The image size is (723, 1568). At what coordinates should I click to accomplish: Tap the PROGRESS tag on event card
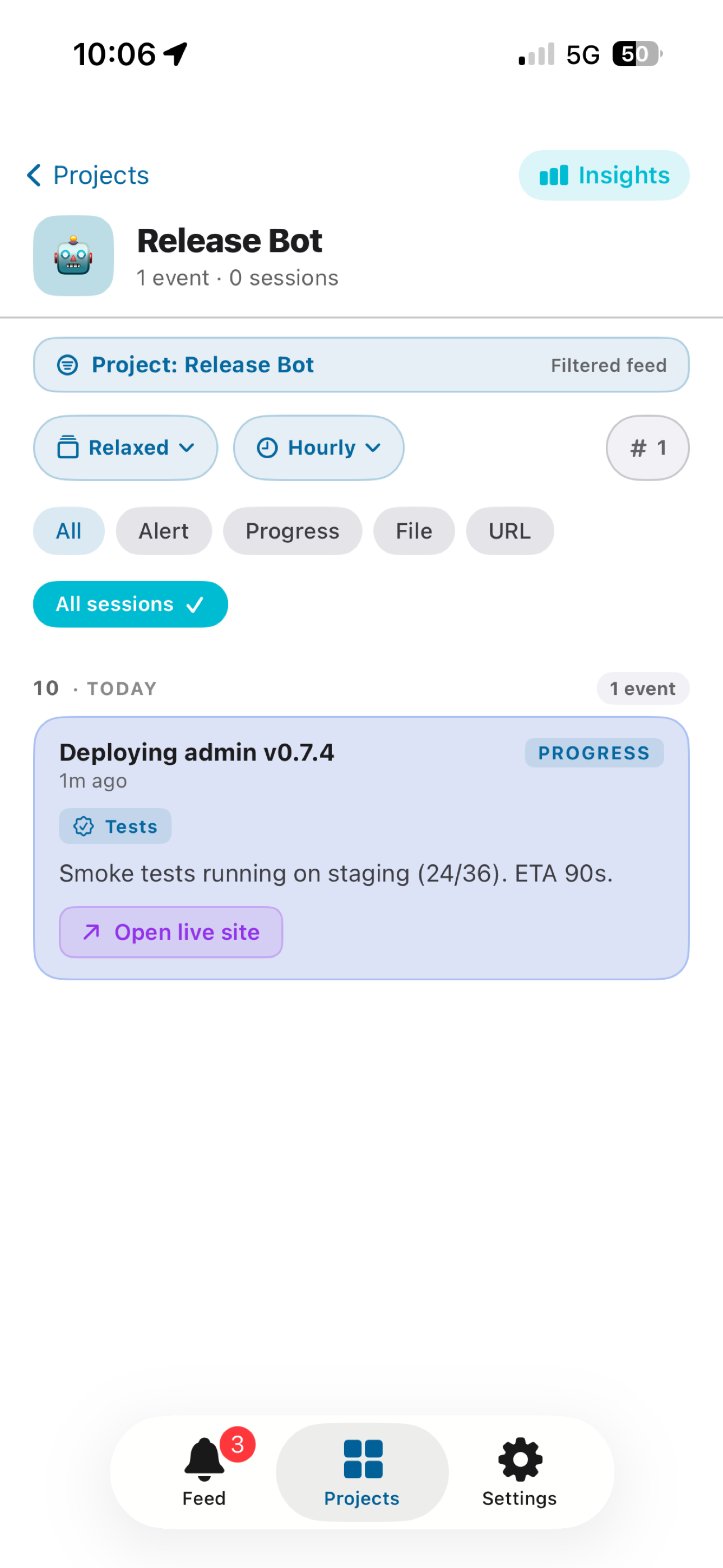(594, 753)
